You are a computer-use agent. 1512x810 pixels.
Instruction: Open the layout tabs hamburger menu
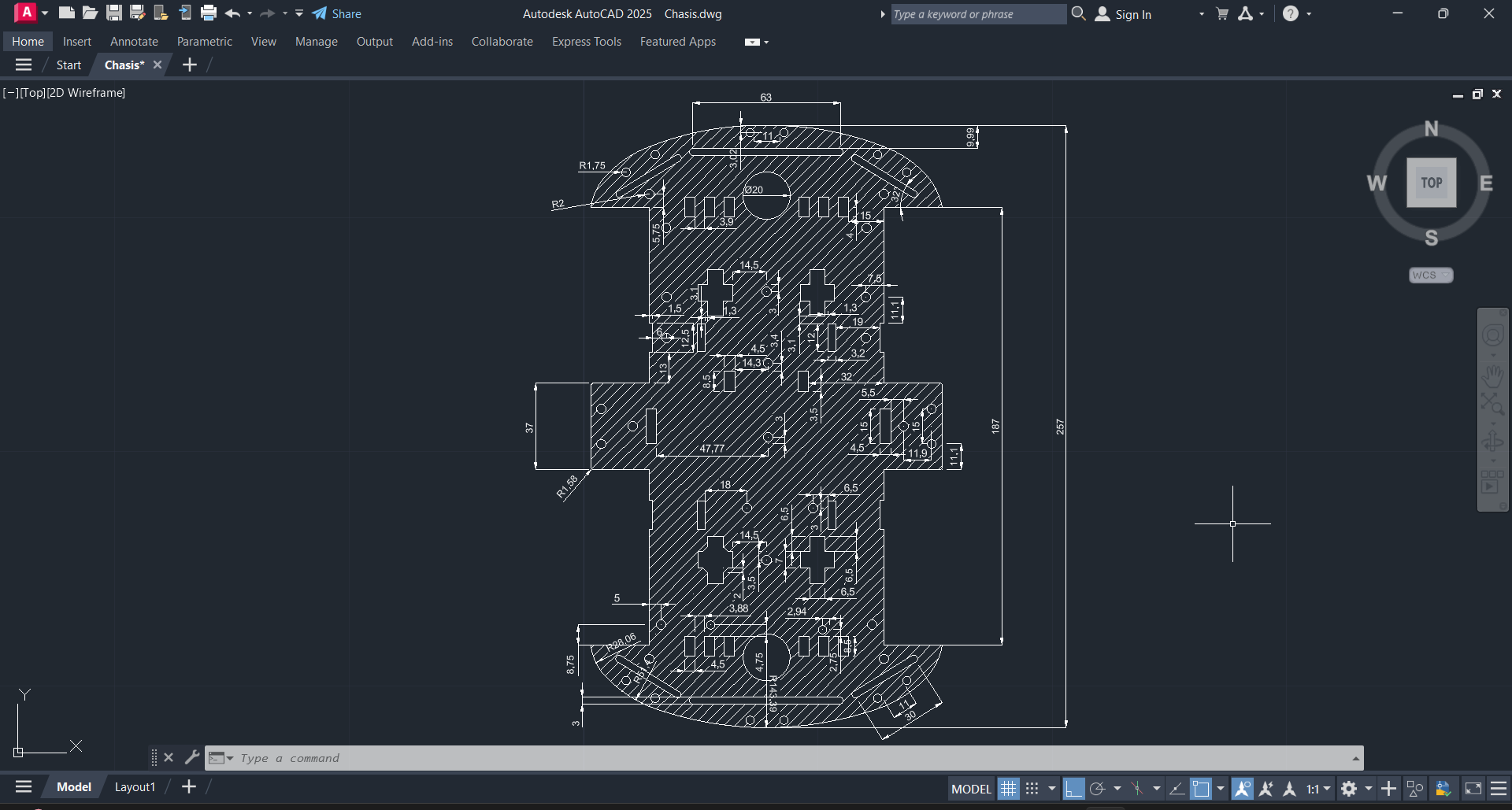(24, 786)
